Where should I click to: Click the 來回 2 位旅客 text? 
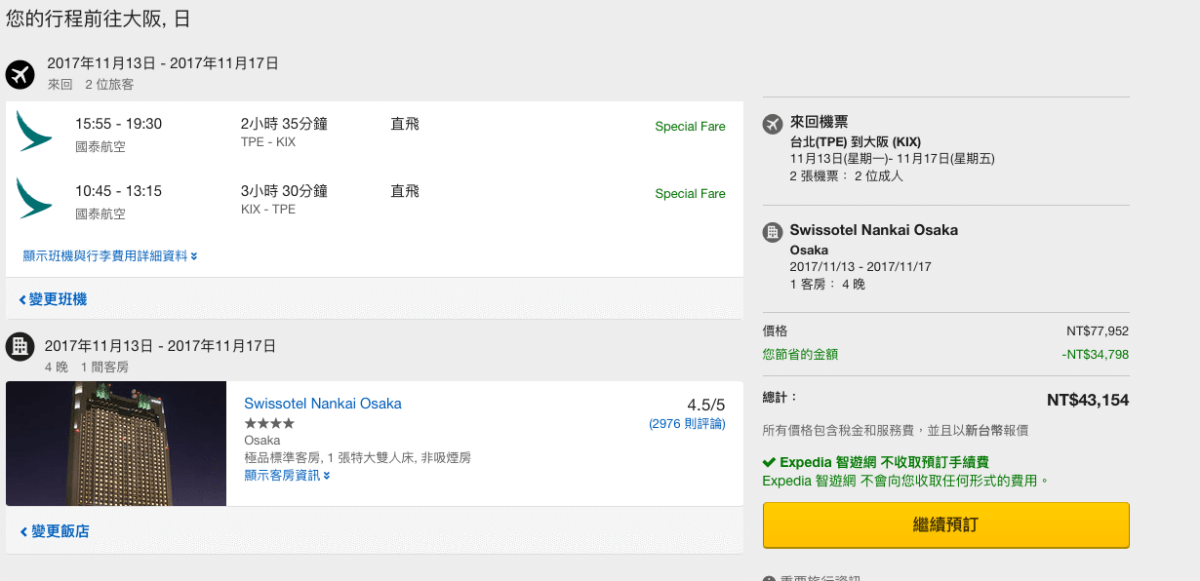click(x=90, y=85)
